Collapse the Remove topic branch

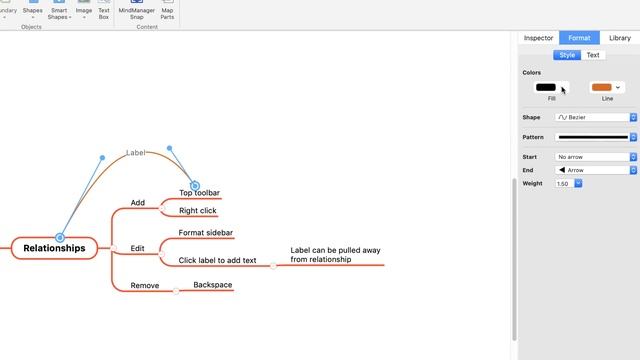point(176,291)
